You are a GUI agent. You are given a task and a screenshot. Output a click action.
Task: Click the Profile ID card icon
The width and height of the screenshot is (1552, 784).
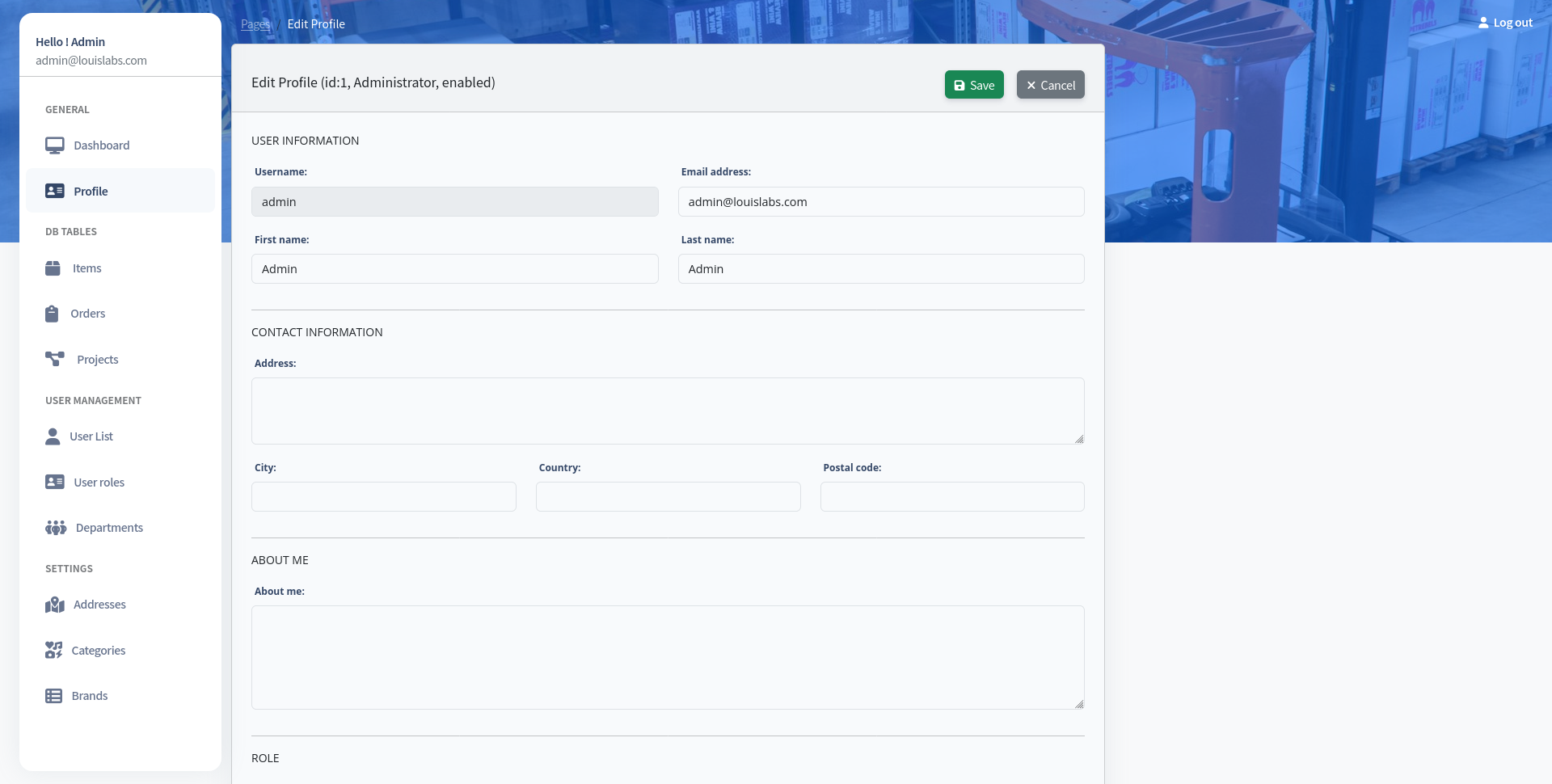55,191
